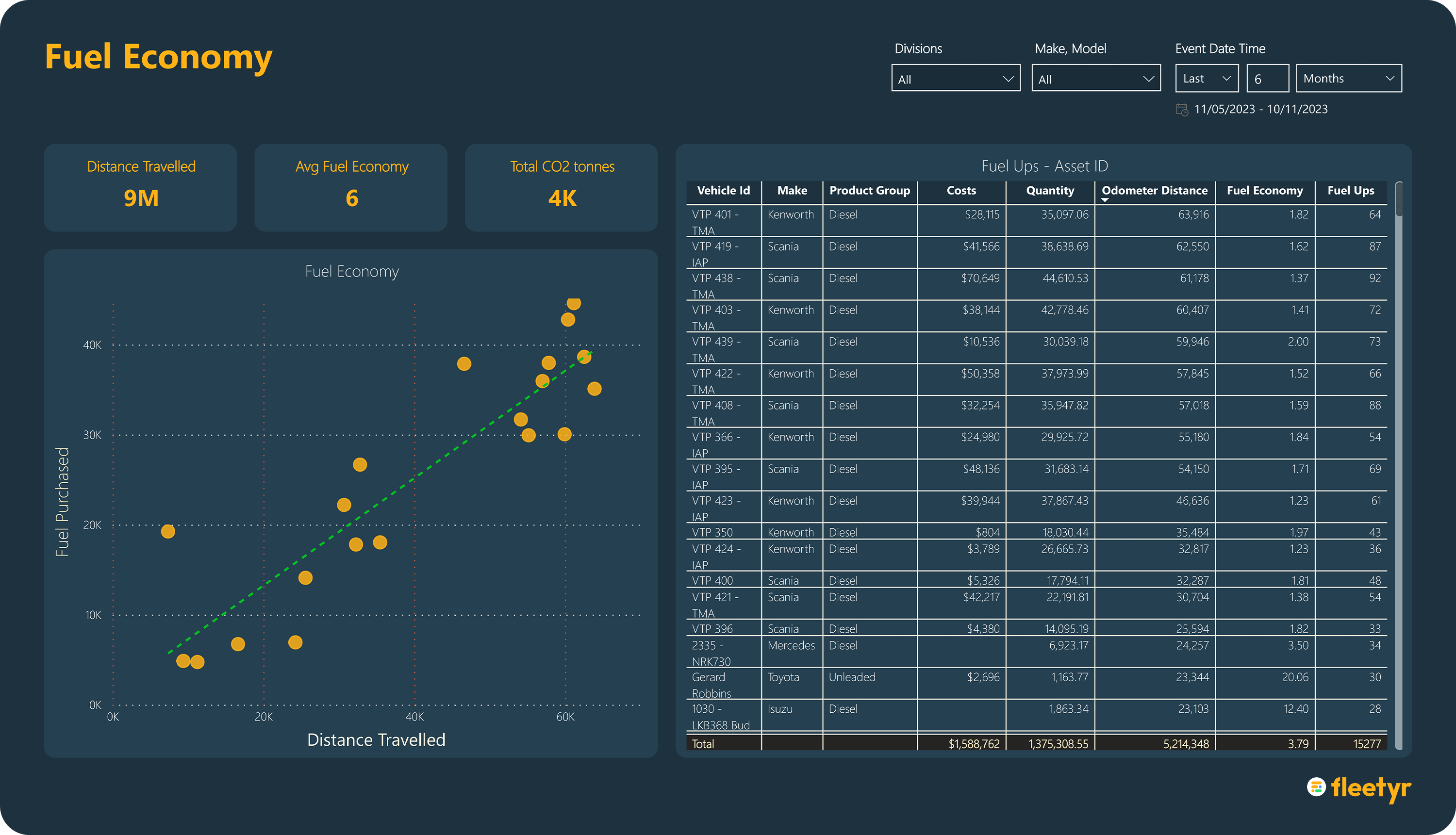Click the Gerard Robbins vehicle row
This screenshot has width=1456, height=835.
(x=1037, y=684)
